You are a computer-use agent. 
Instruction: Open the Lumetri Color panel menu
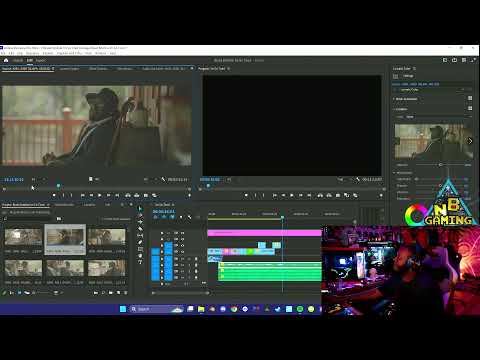pos(414,69)
